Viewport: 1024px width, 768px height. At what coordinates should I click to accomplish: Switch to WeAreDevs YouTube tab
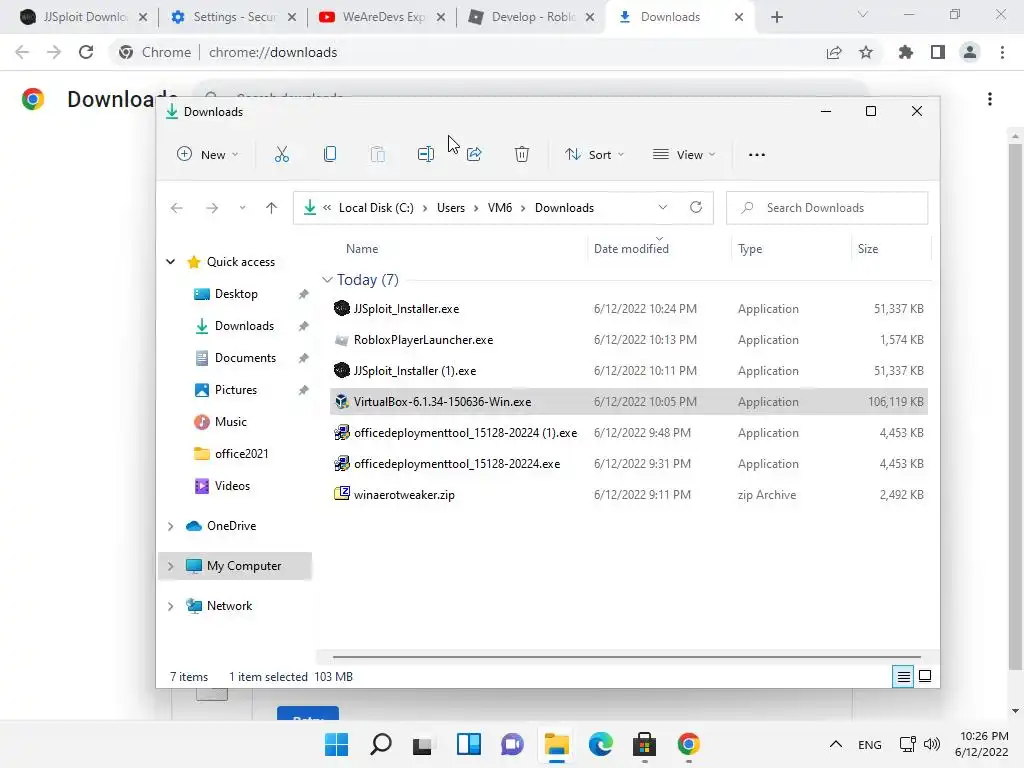382,17
